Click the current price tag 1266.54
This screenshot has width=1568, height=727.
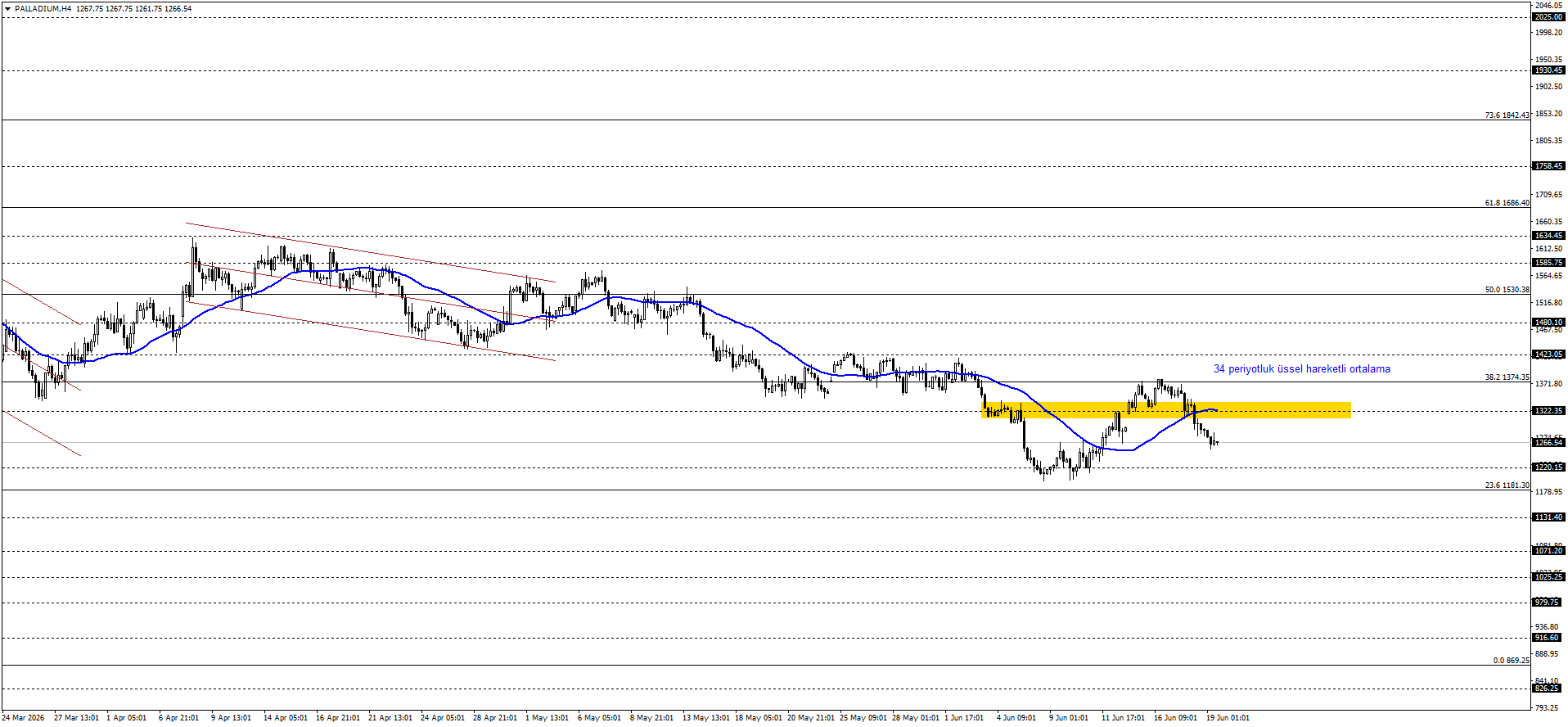pyautogui.click(x=1548, y=443)
